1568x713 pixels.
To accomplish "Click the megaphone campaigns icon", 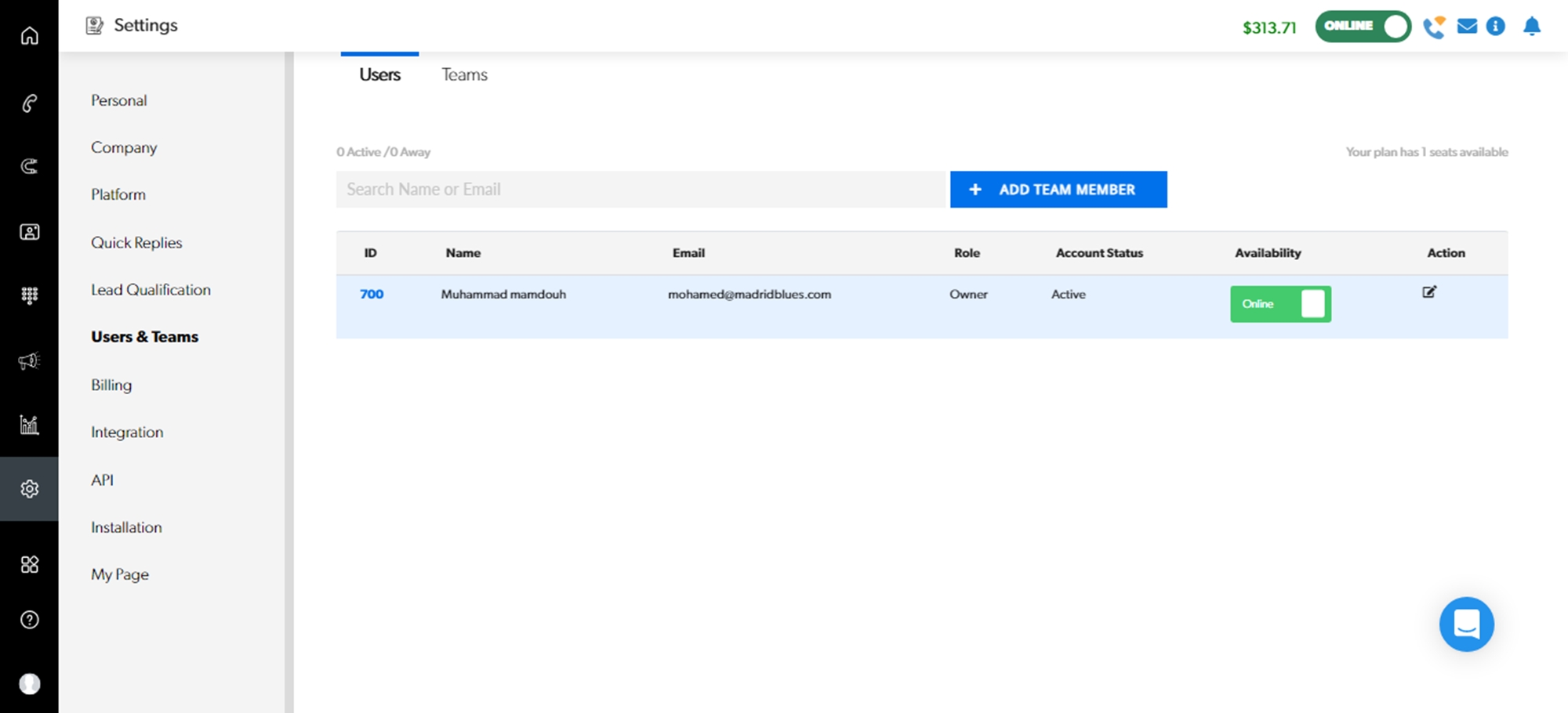I will point(29,360).
